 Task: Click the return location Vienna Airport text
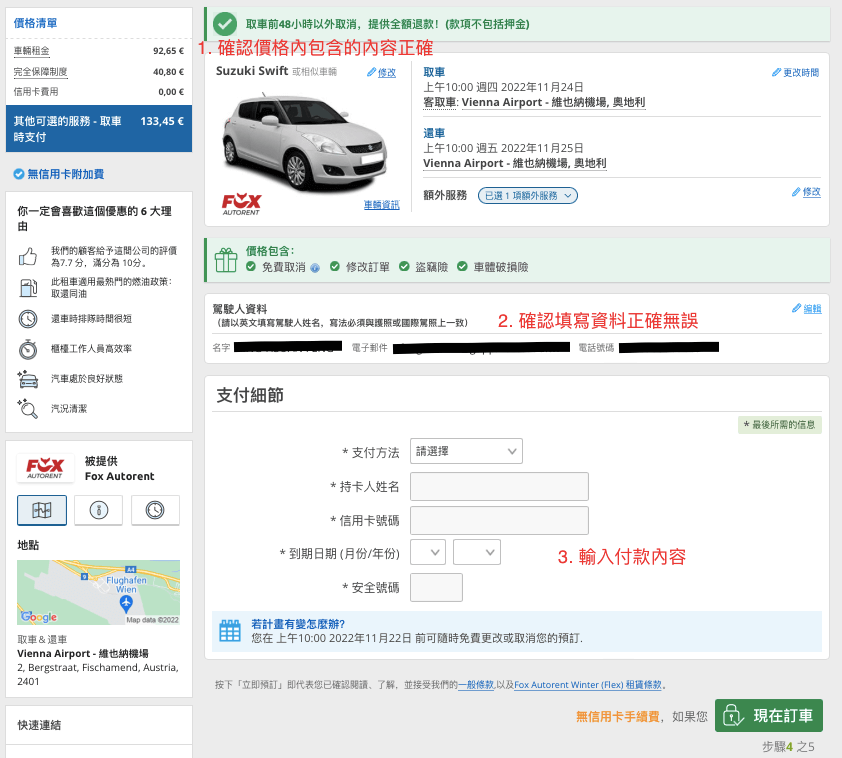(514, 163)
